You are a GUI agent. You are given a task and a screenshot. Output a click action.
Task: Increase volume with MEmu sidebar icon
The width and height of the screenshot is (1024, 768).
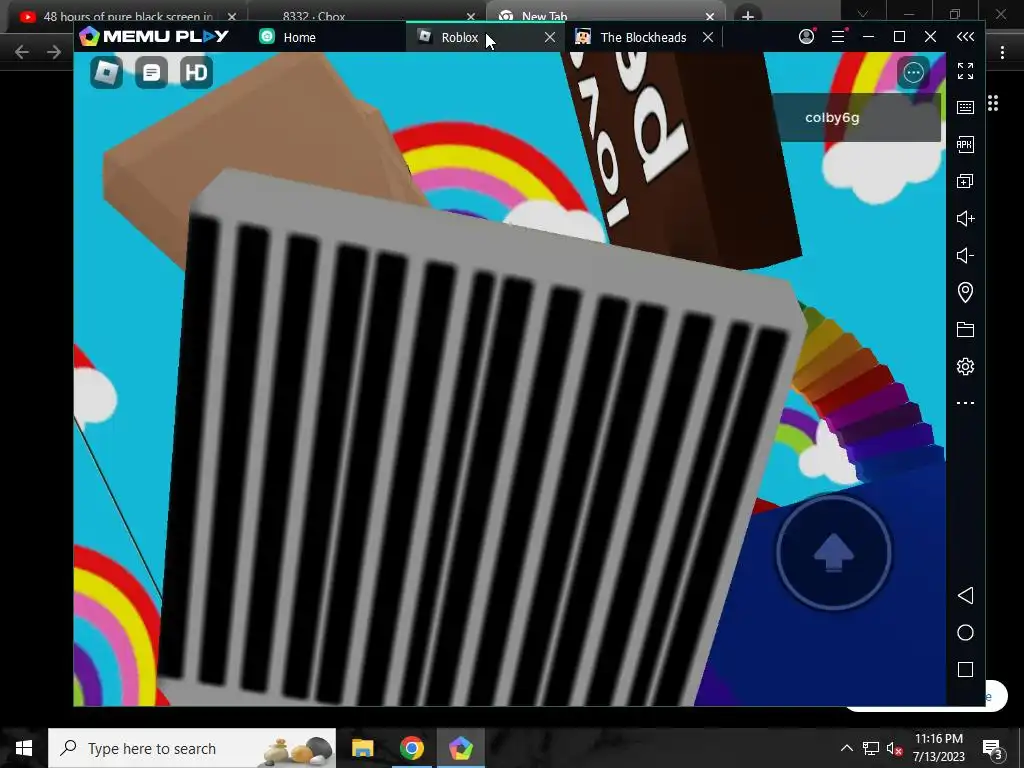(x=965, y=218)
